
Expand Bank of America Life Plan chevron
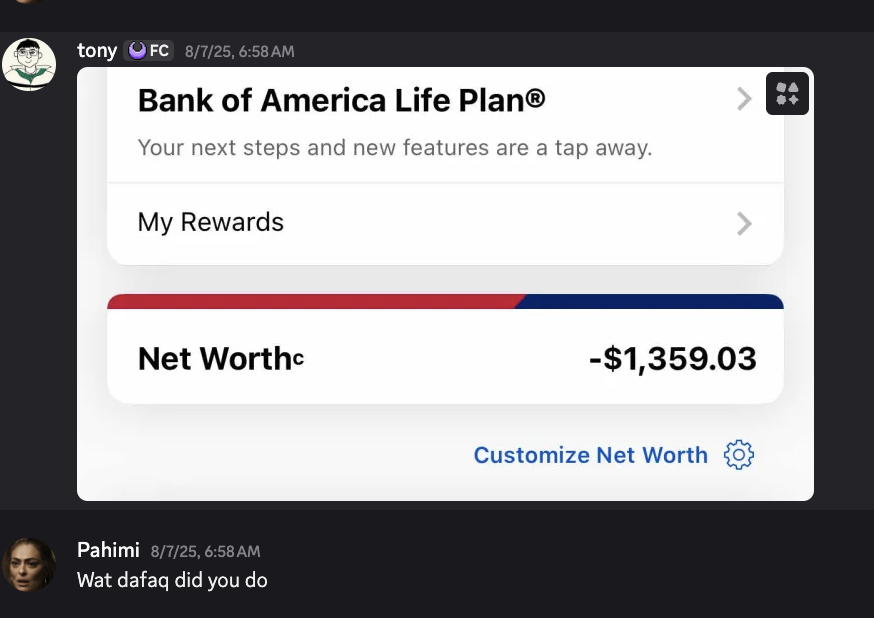tap(744, 99)
